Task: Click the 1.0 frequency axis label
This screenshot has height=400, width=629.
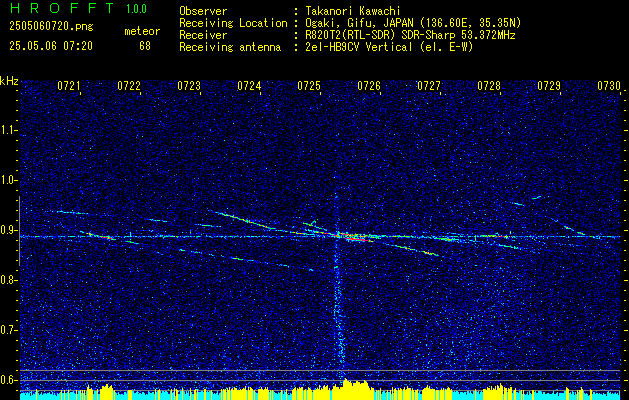Action: coord(8,180)
